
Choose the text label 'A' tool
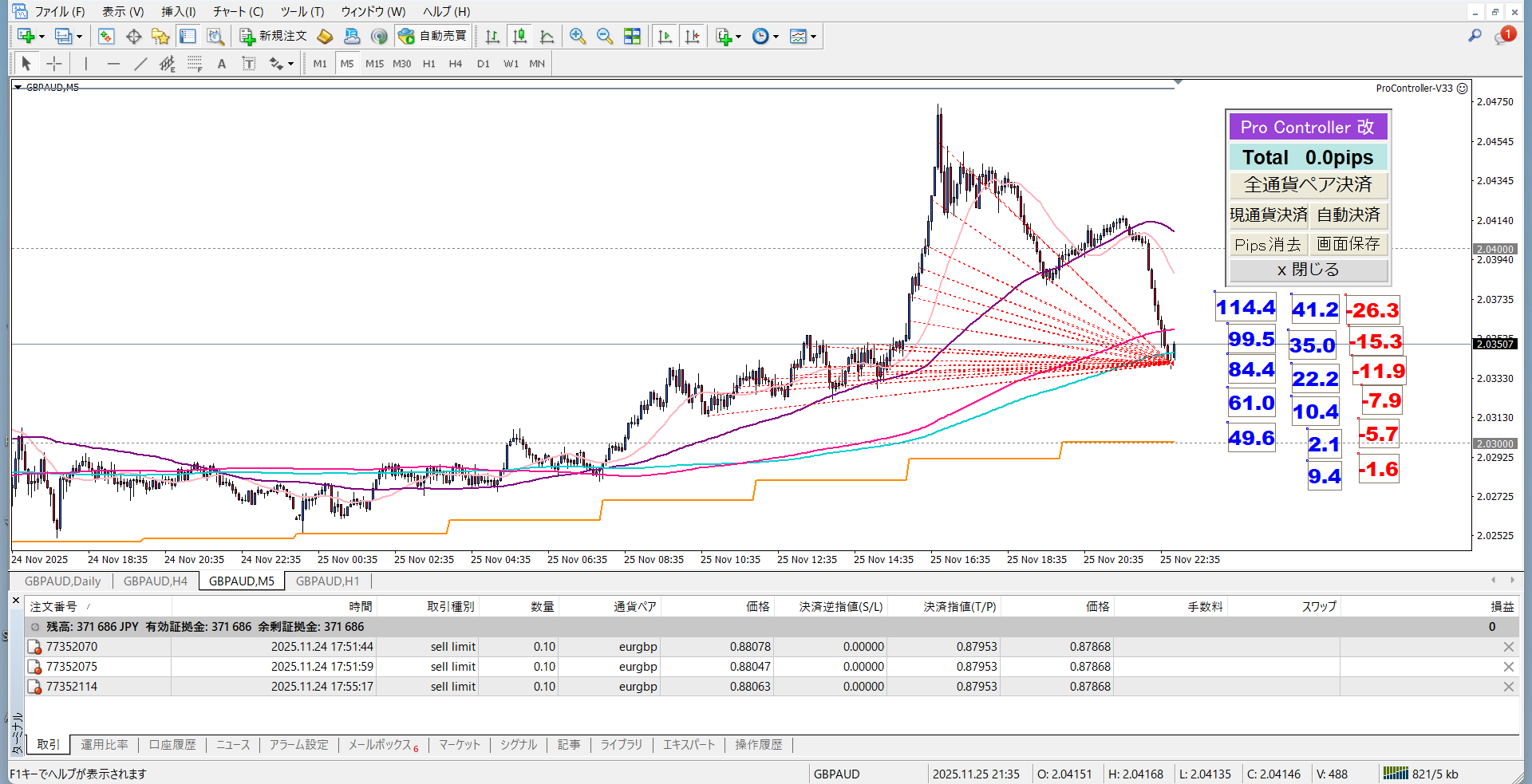pos(222,64)
